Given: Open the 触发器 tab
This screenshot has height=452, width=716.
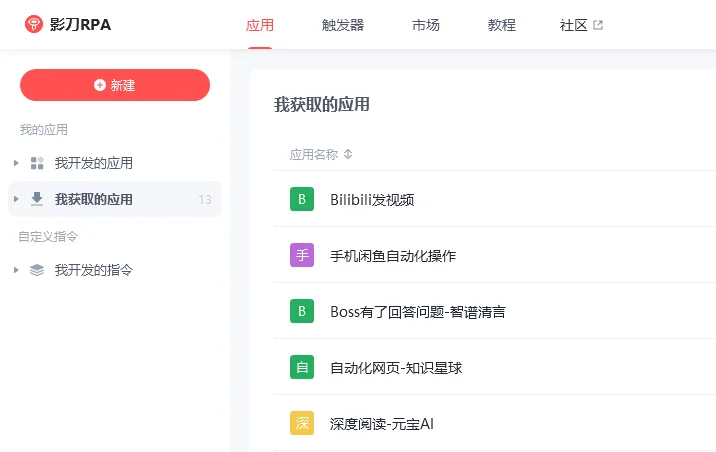Looking at the screenshot, I should 343,25.
